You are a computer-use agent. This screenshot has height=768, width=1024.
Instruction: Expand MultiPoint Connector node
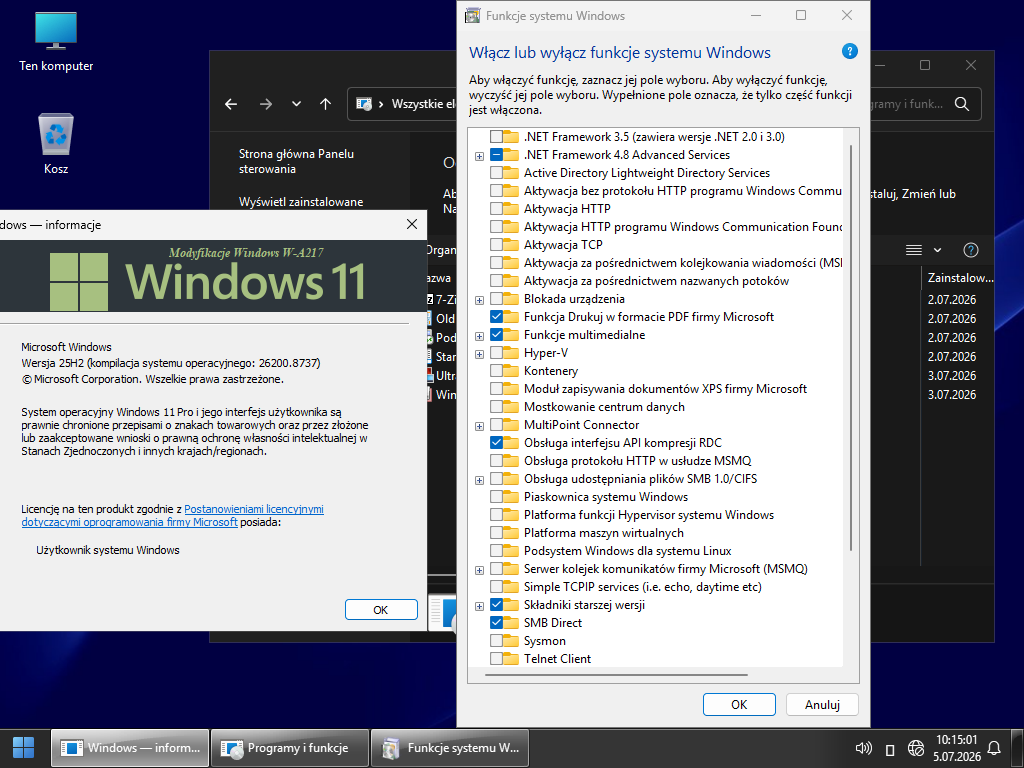coord(479,426)
